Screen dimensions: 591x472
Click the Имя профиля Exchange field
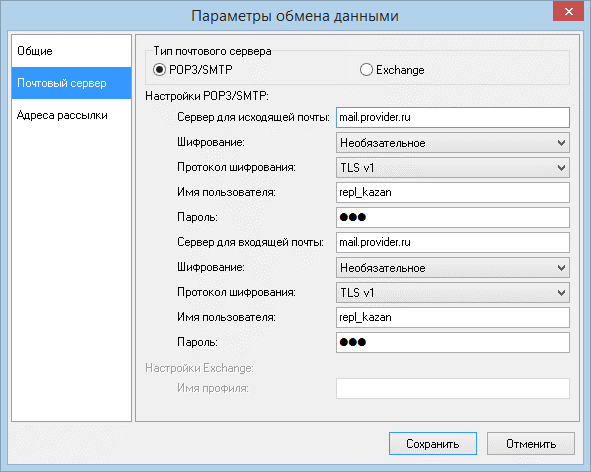point(453,388)
